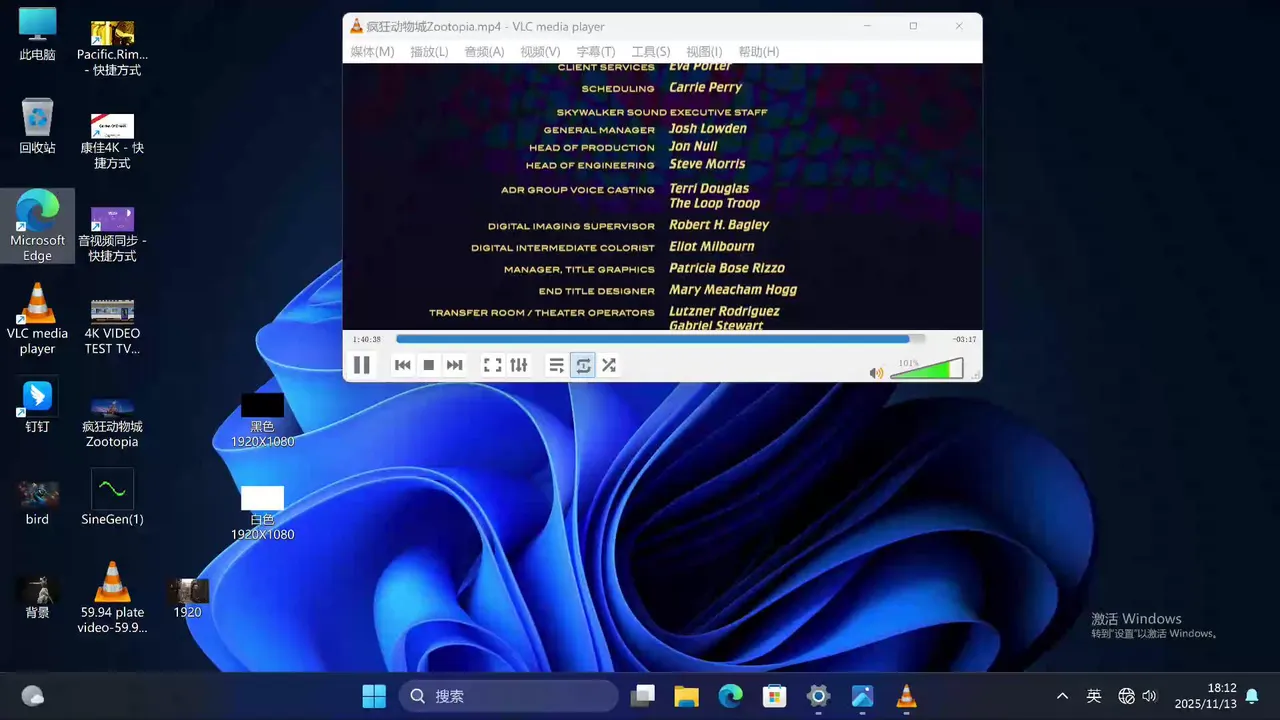Viewport: 1280px width, 720px height.
Task: Select the 康佳4K shortcut on desktop
Action: tap(112, 141)
